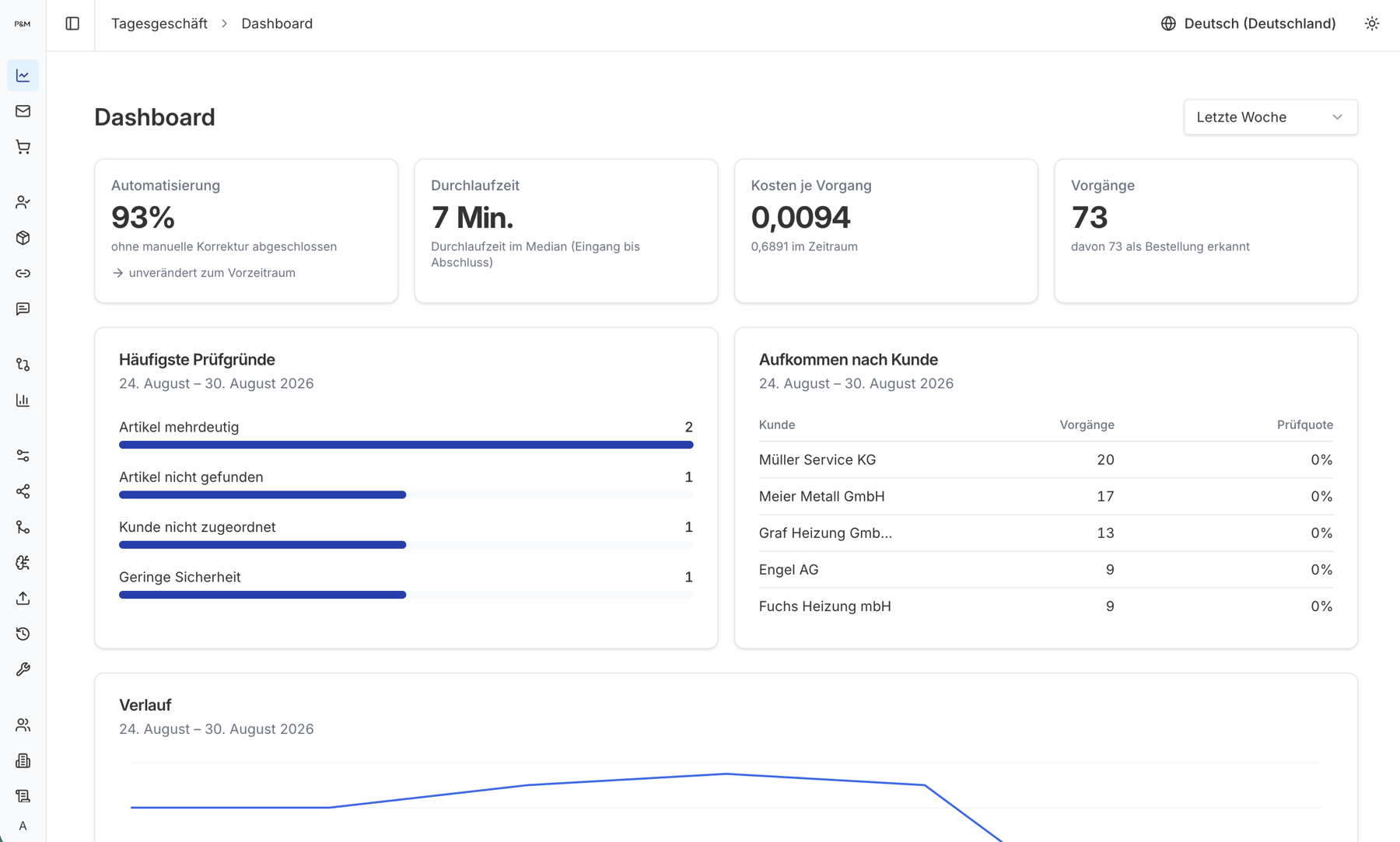
Task: Select the 'Engel AG' customer row
Action: coord(1045,569)
